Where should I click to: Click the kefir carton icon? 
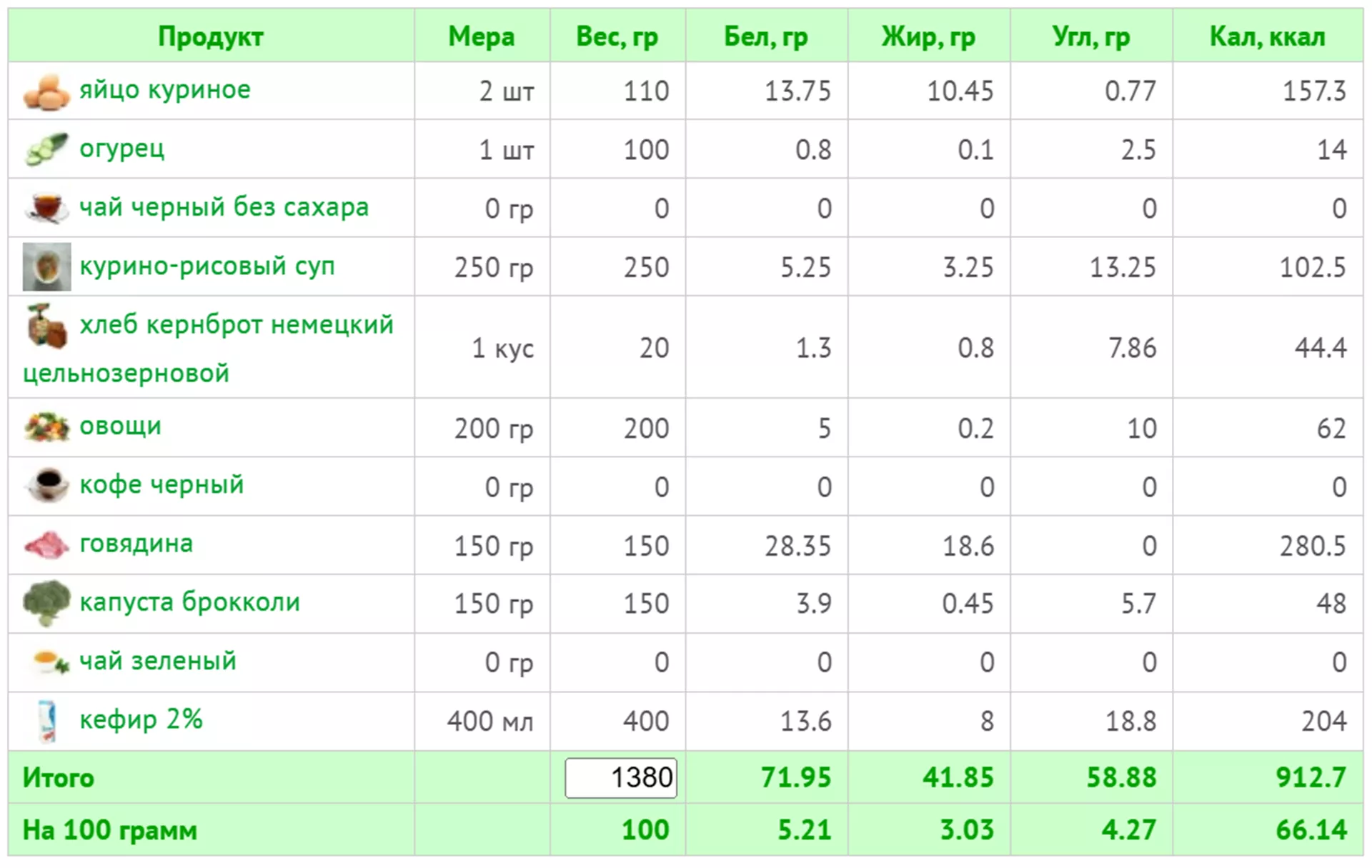(46, 720)
